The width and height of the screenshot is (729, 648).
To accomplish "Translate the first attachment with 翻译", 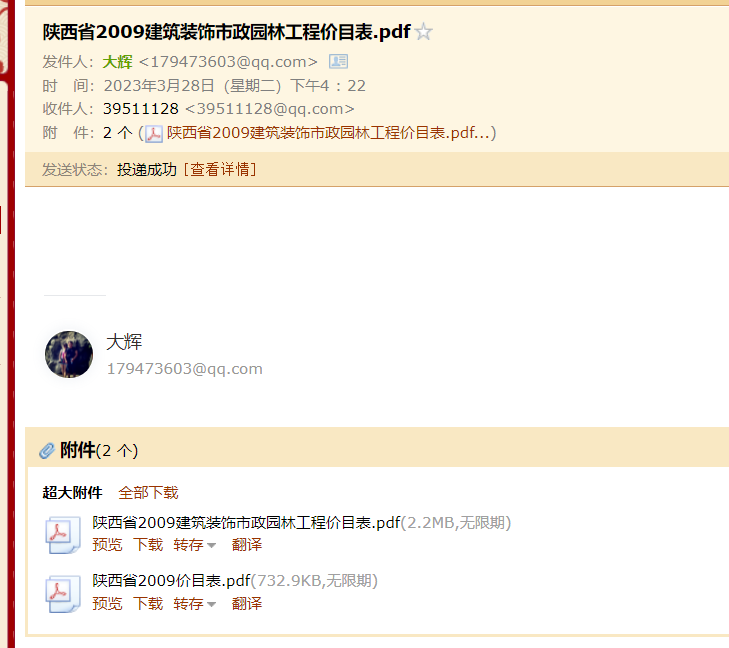I will point(247,544).
